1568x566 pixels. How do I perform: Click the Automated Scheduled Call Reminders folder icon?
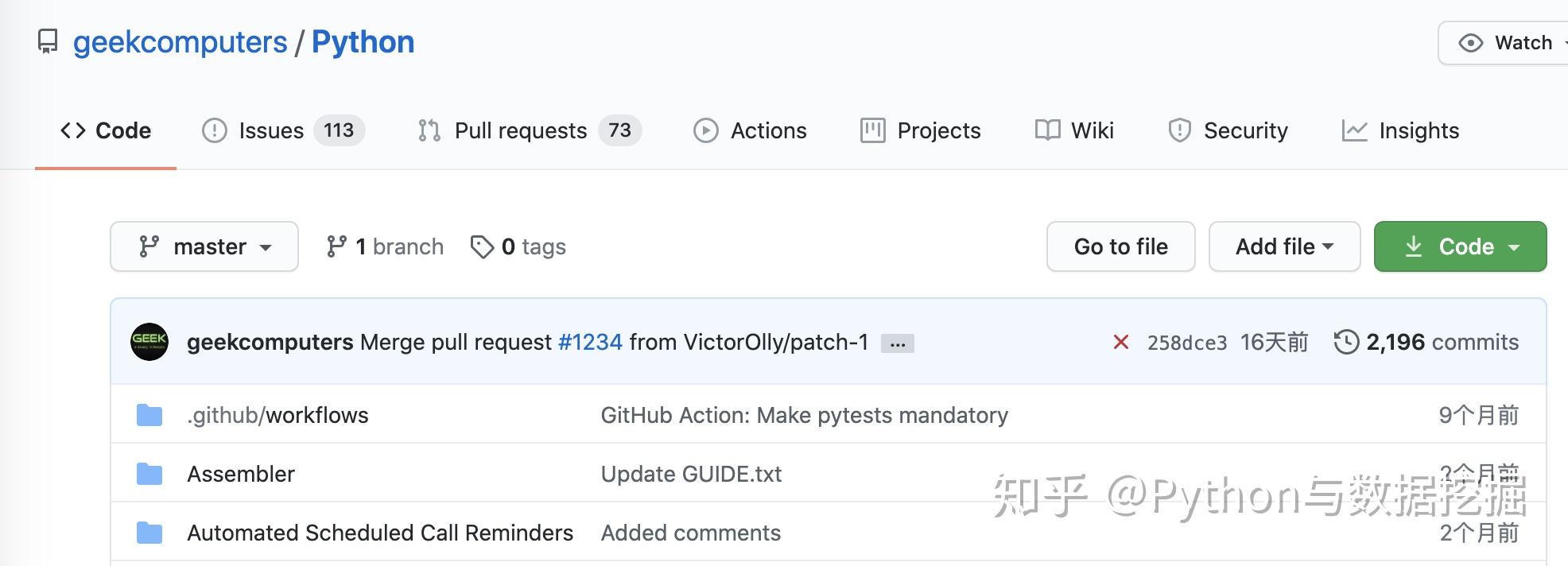pos(149,533)
